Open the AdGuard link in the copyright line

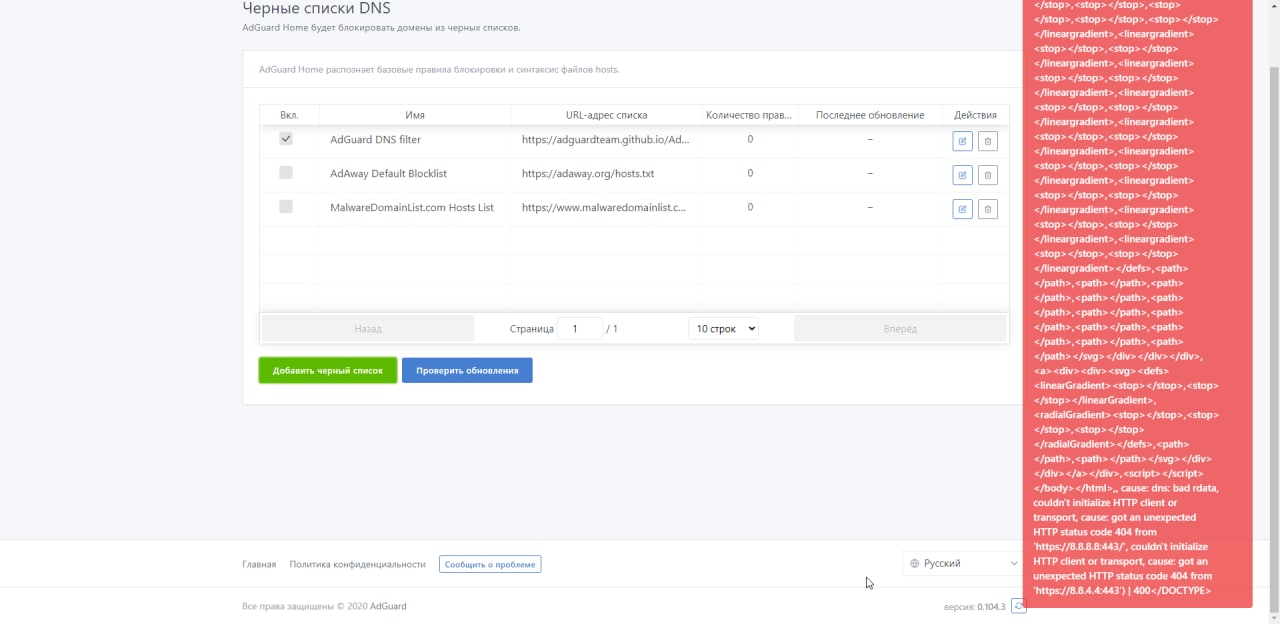(388, 606)
